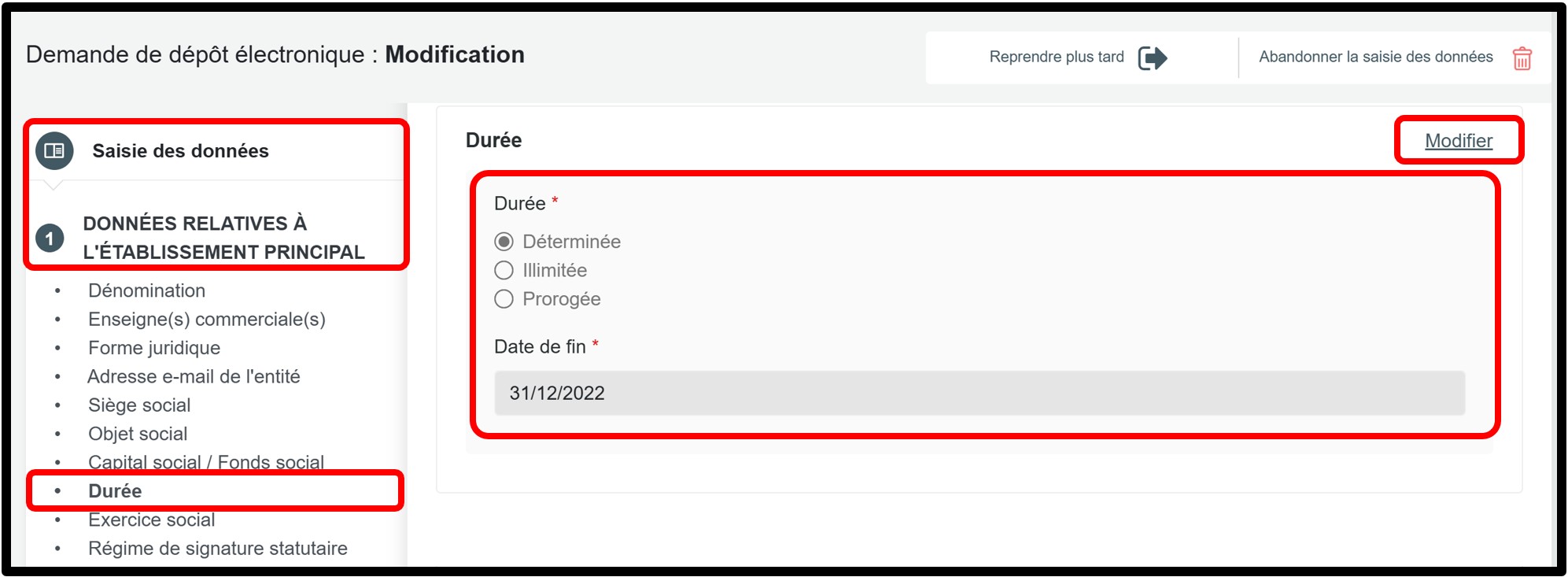Select the Illimitée duration option
The height and width of the screenshot is (577, 1568).
(x=504, y=271)
